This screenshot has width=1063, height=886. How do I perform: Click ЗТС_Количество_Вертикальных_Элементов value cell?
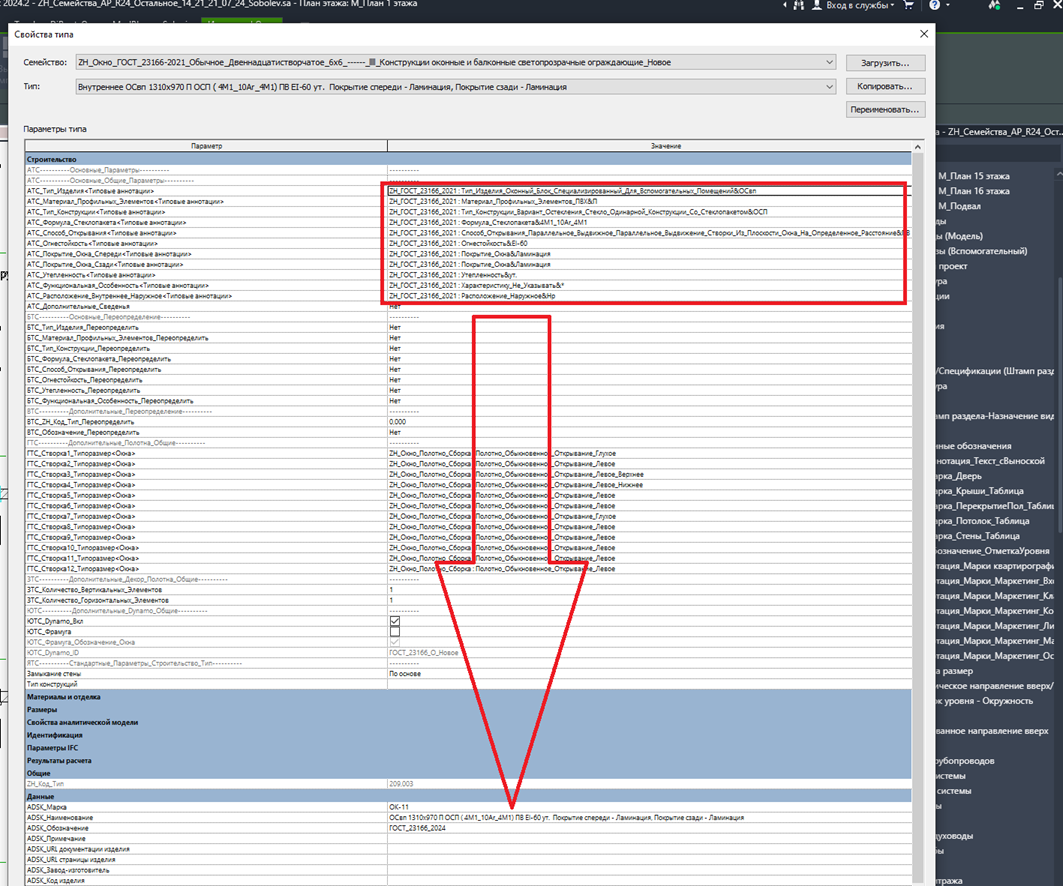649,590
